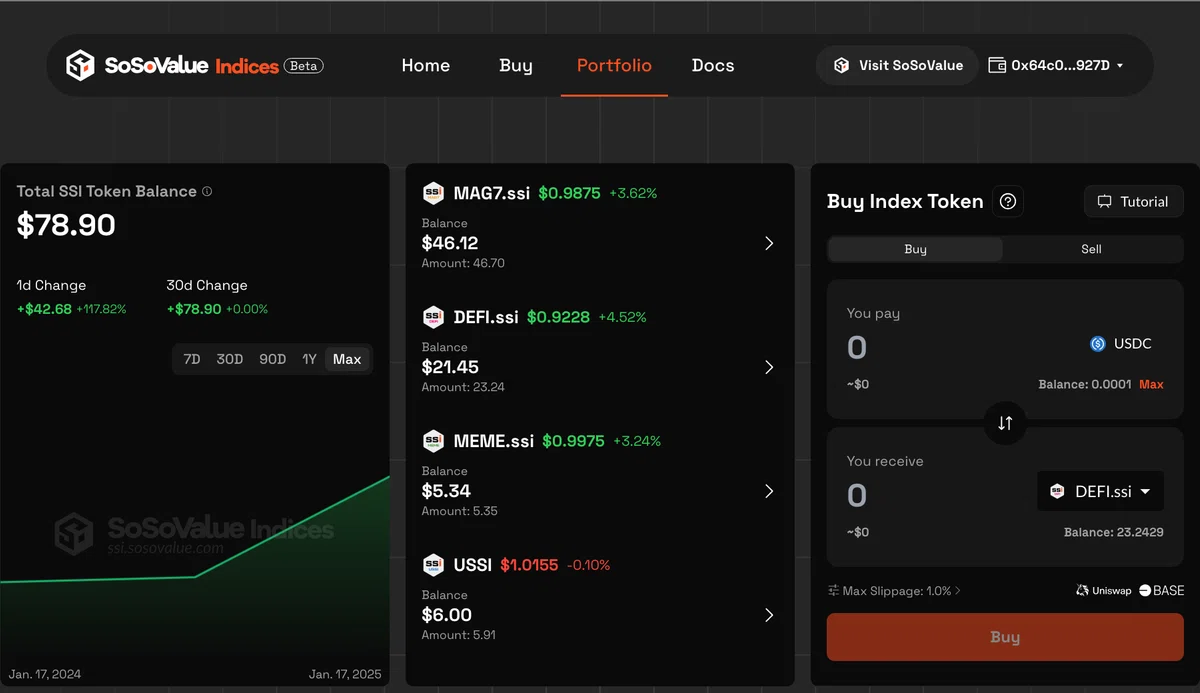Expand the DEFI.ssi row chevron
The image size is (1200, 693).
769,367
